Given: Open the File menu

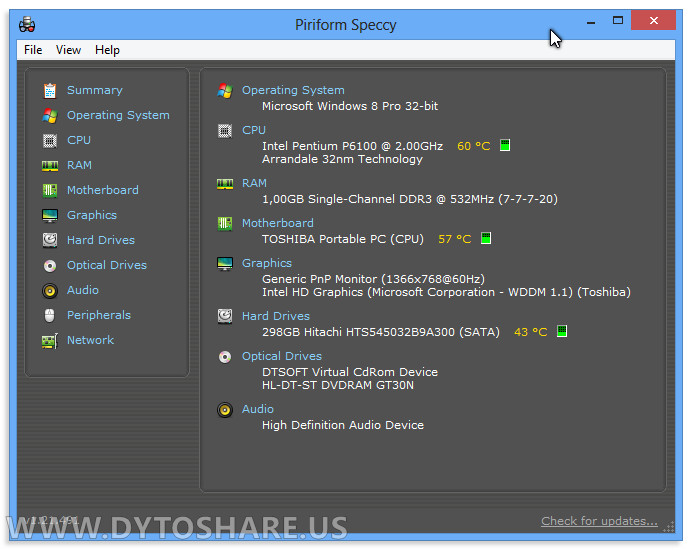Looking at the screenshot, I should point(33,50).
